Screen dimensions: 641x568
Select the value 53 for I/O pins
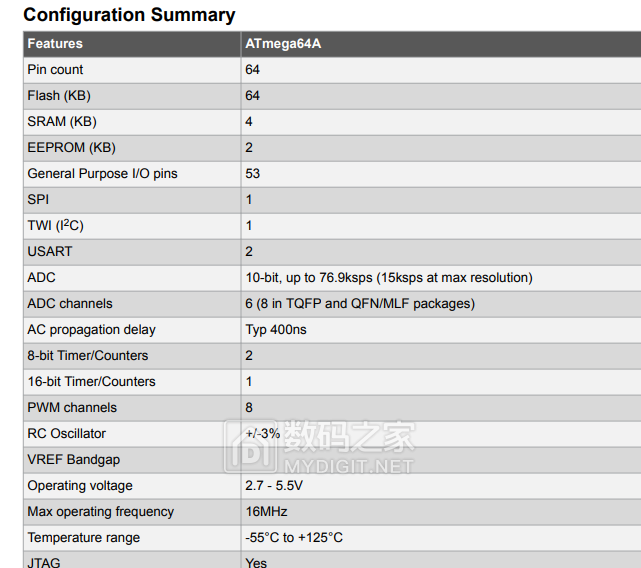252,174
